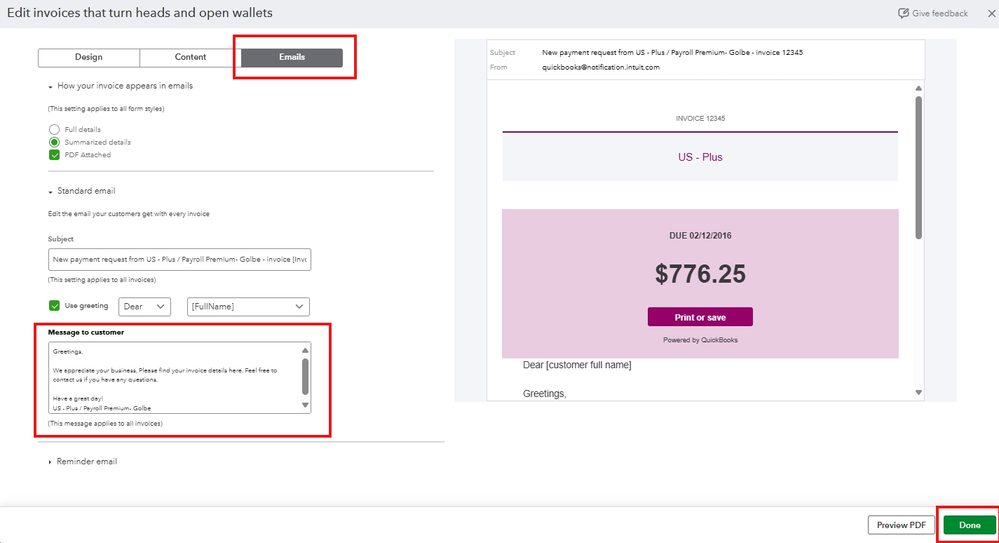
Task: Click the email preview scroll-up arrow
Action: 918,89
